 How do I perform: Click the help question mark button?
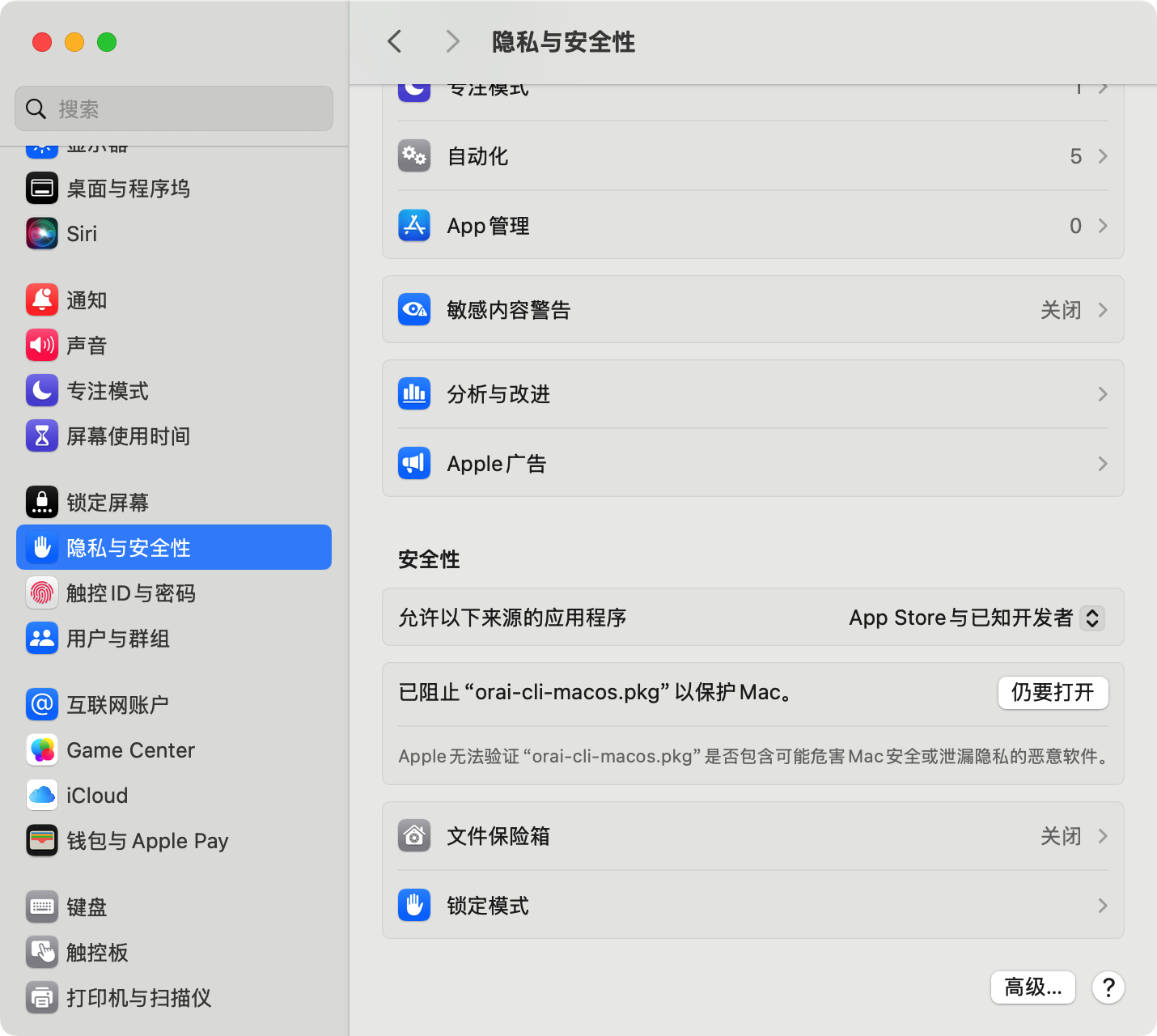click(1108, 987)
